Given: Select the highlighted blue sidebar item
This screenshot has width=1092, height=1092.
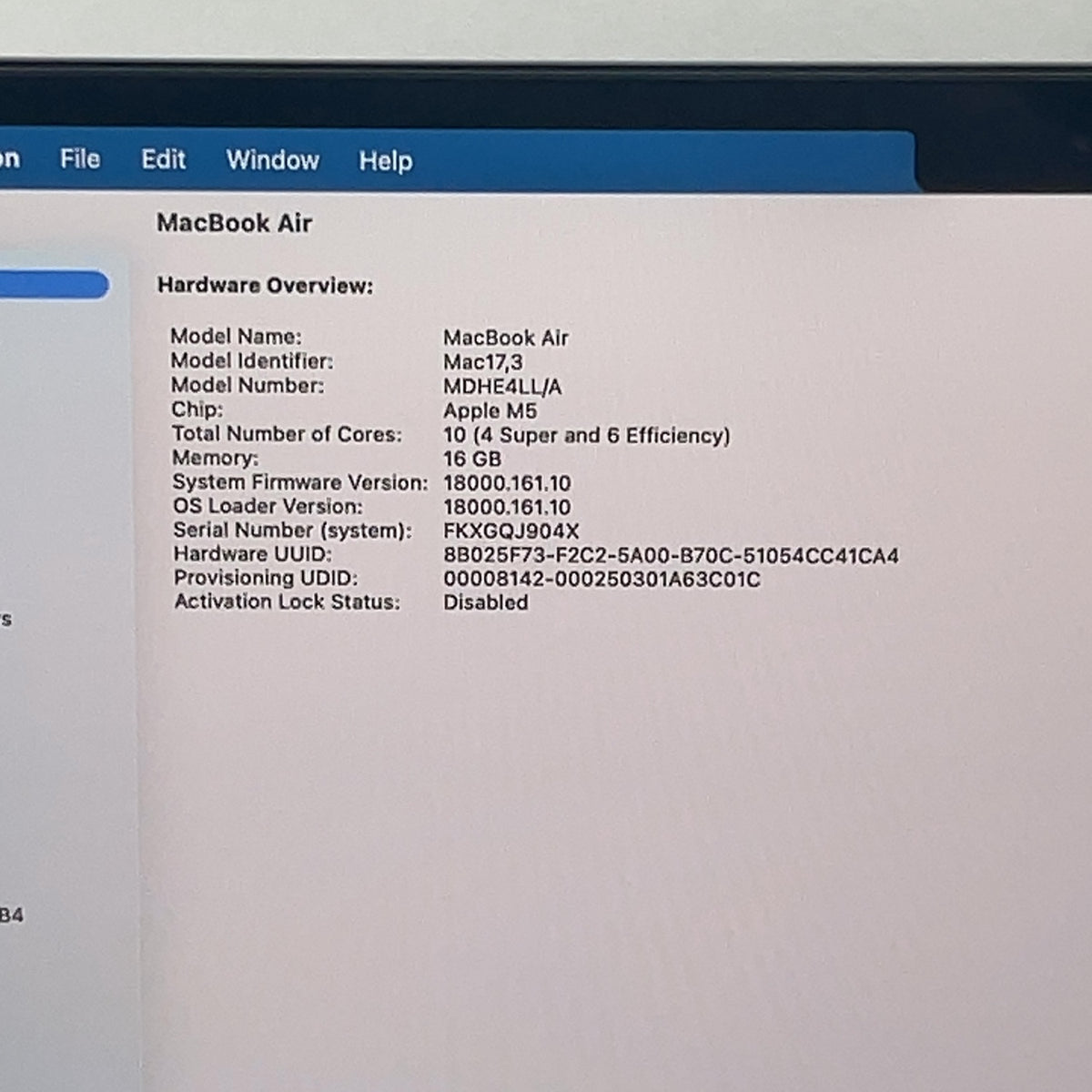Looking at the screenshot, I should click(x=55, y=285).
